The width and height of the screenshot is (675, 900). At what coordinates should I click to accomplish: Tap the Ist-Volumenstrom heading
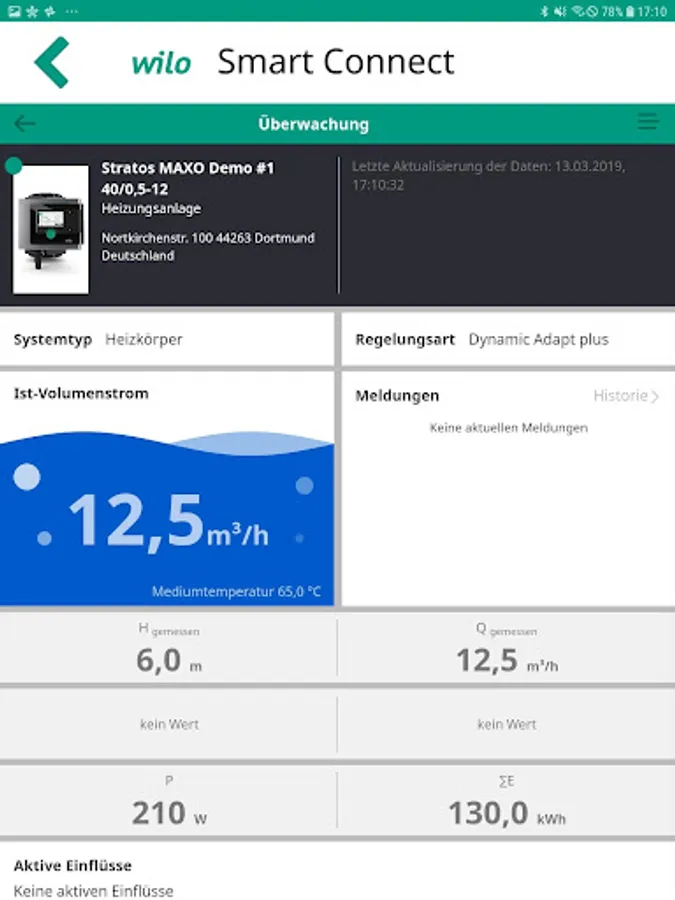81,394
